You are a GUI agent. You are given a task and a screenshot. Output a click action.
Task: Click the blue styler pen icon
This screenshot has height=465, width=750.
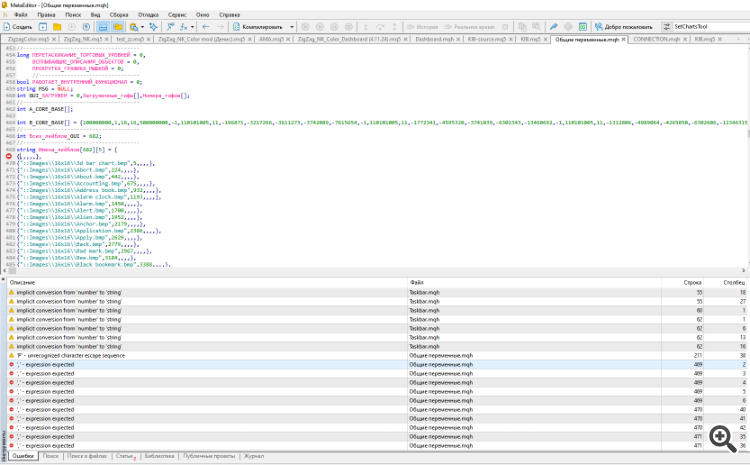coord(555,27)
